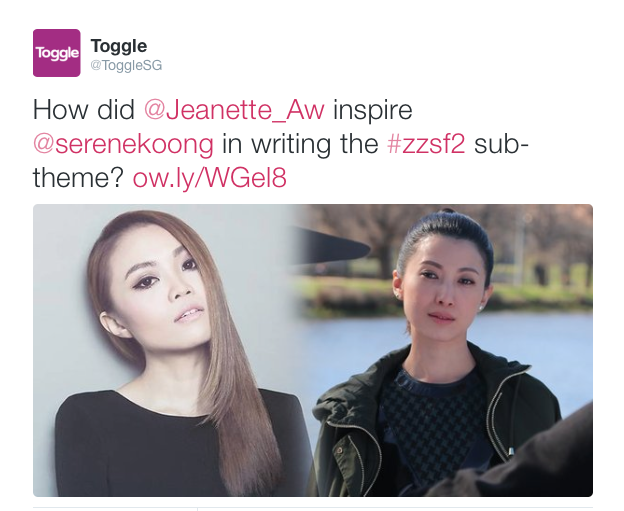
Task: Click the bold Toggle account name
Action: (119, 46)
